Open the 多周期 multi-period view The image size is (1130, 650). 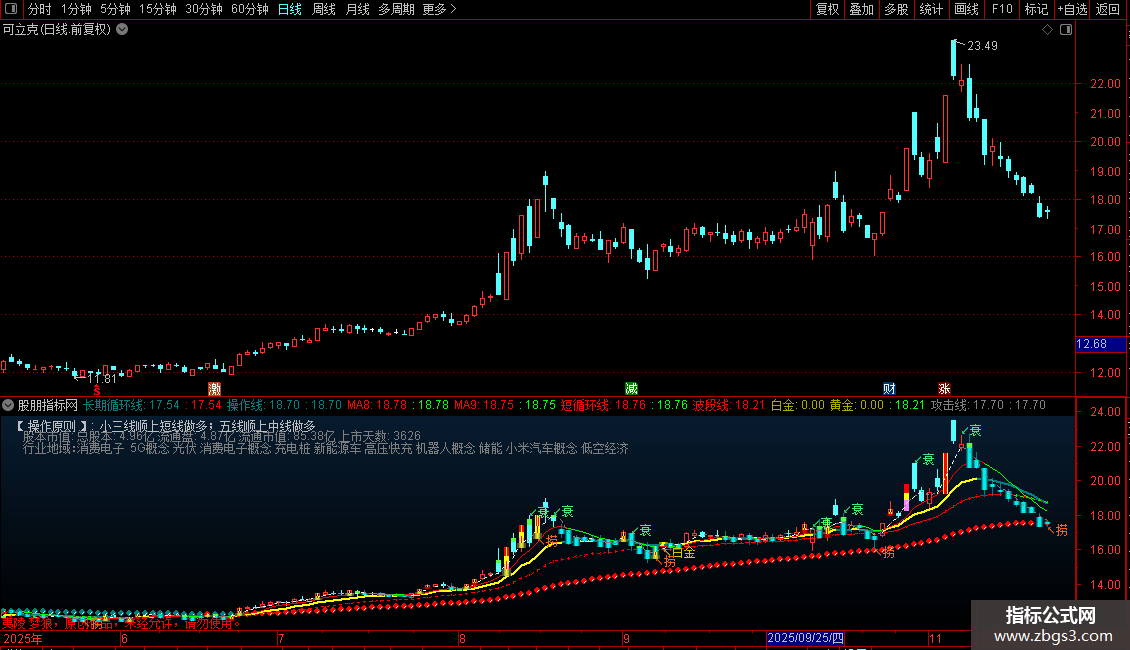pos(396,9)
